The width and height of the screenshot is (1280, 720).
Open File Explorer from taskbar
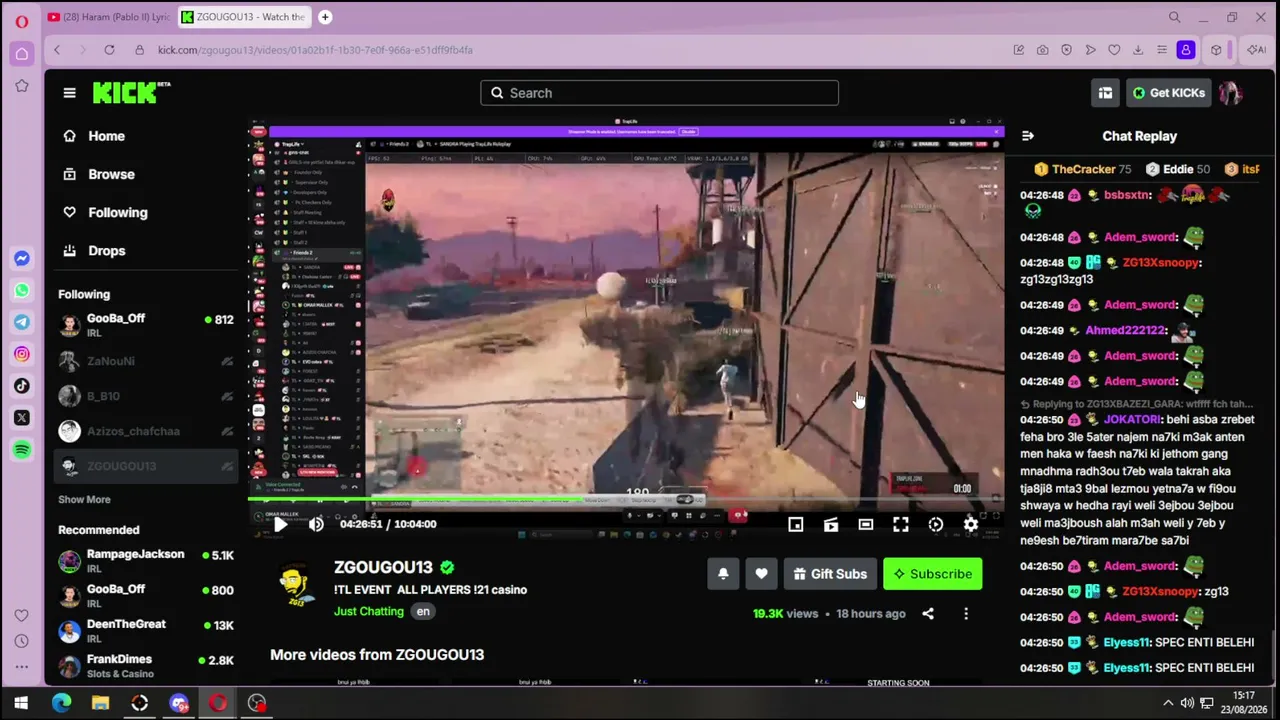[100, 703]
